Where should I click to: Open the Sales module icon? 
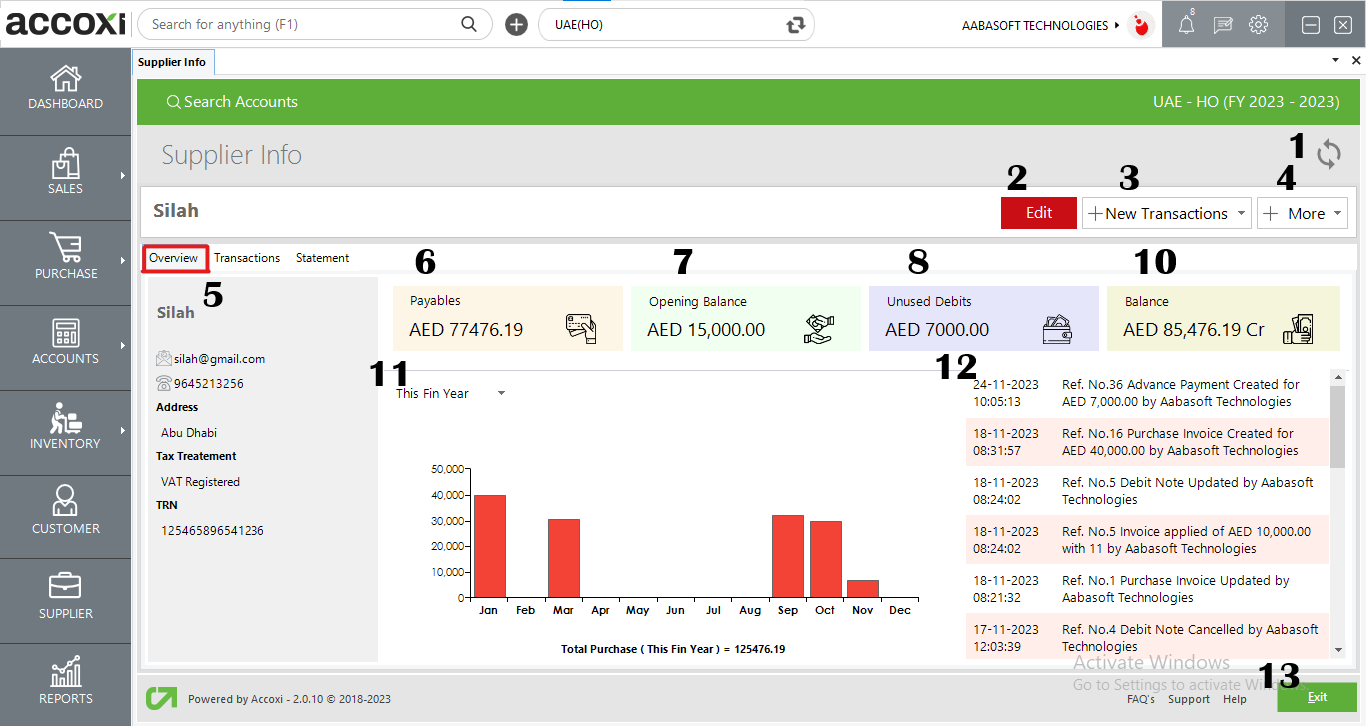65,165
